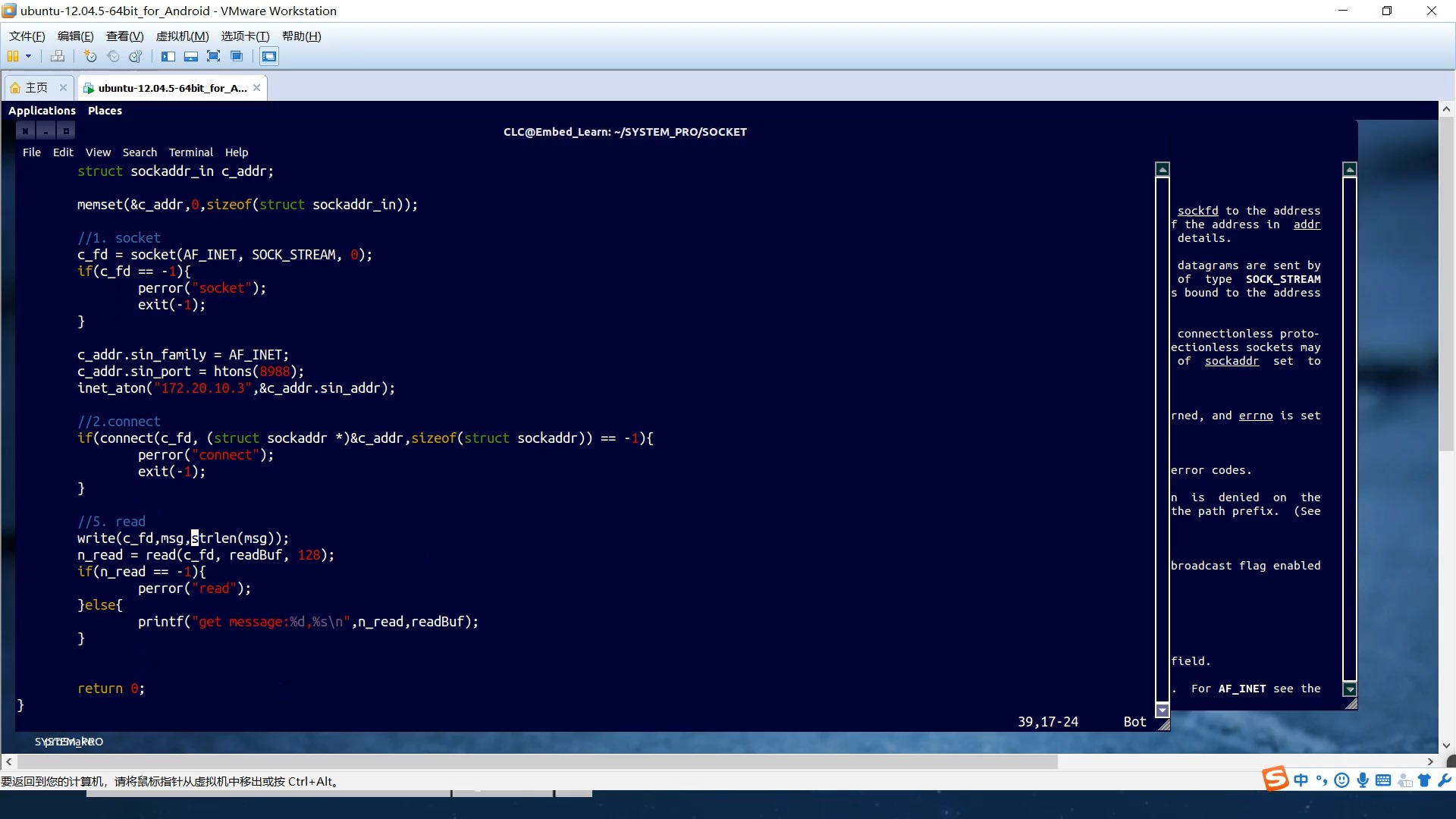1456x819 pixels.
Task: Toggle Chinese punctuation mode icon
Action: click(x=1322, y=780)
